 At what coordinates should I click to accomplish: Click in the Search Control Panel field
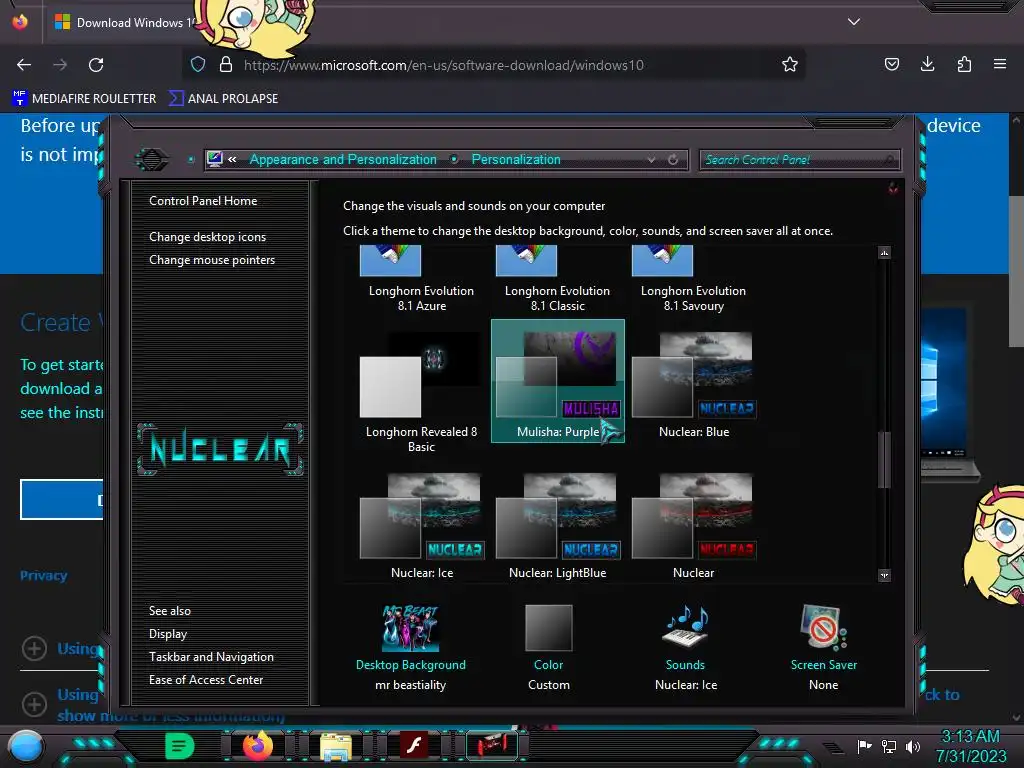pos(799,159)
